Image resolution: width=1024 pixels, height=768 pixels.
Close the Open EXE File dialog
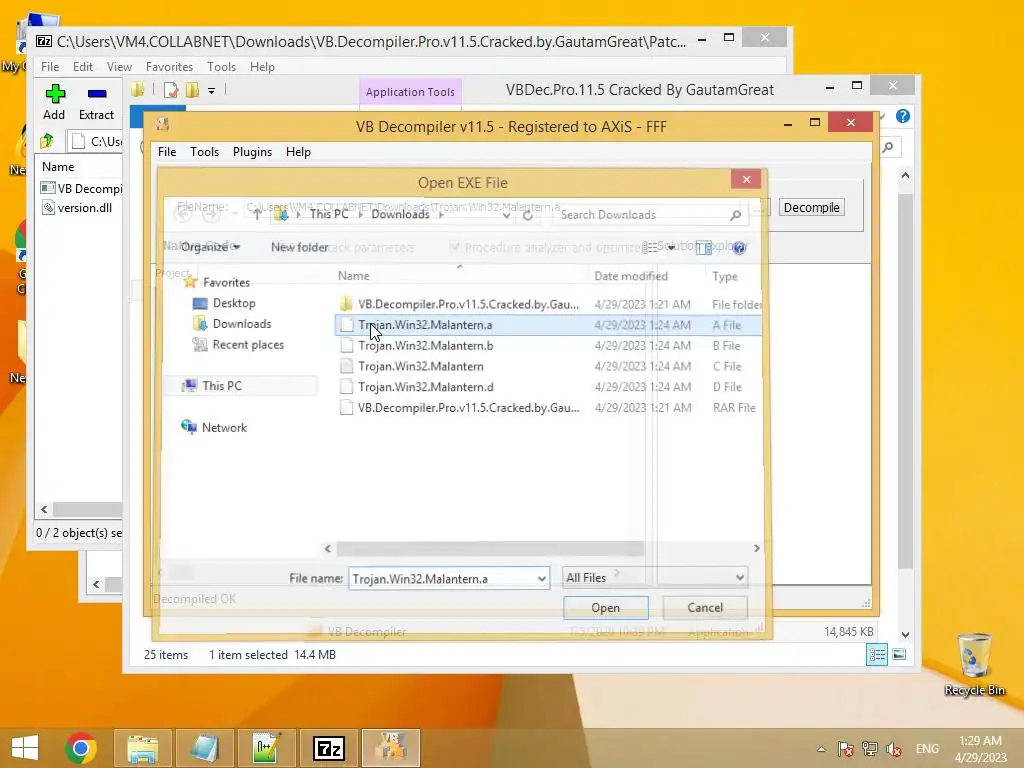coord(746,180)
